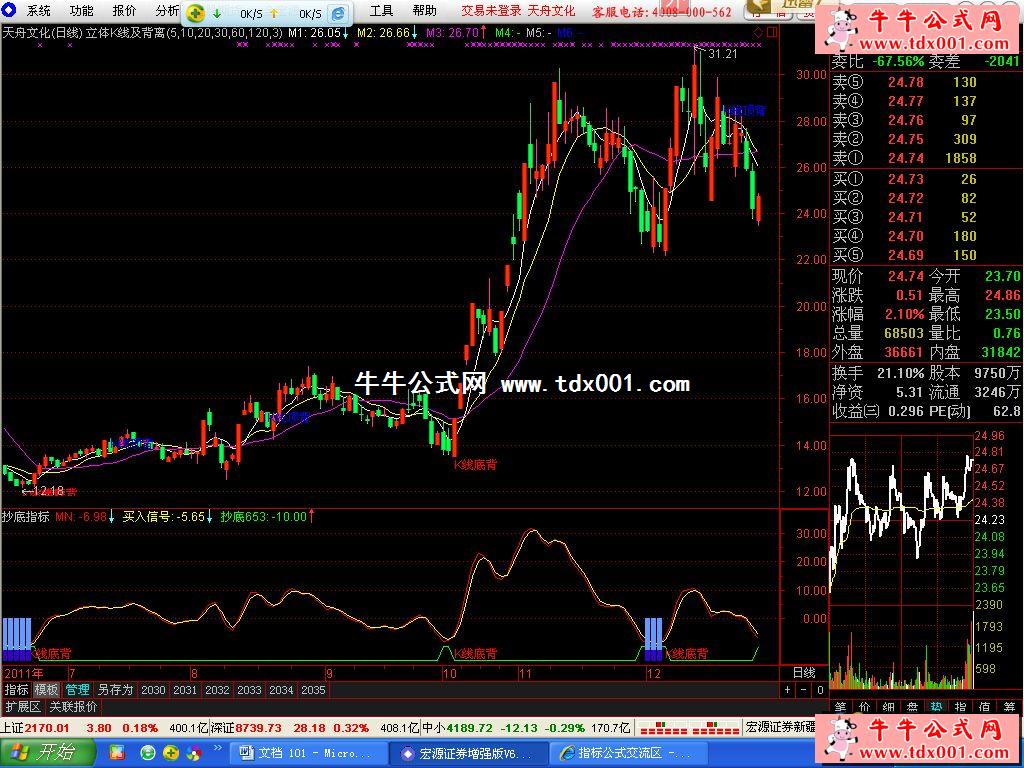Click the application logo icon beside 系统
Image resolution: width=1024 pixels, height=768 pixels.
(11, 11)
